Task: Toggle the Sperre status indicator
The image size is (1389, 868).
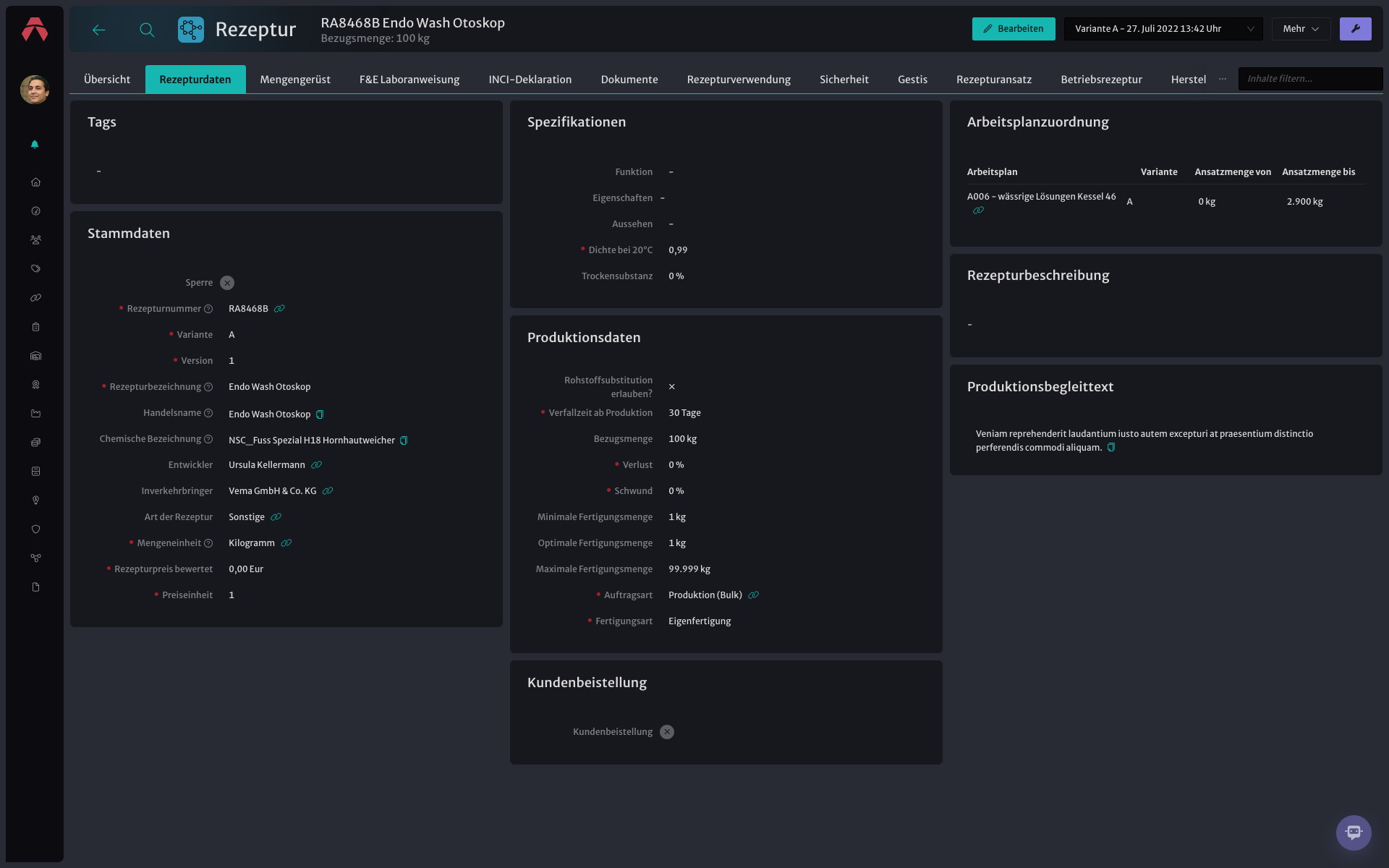Action: (x=227, y=283)
